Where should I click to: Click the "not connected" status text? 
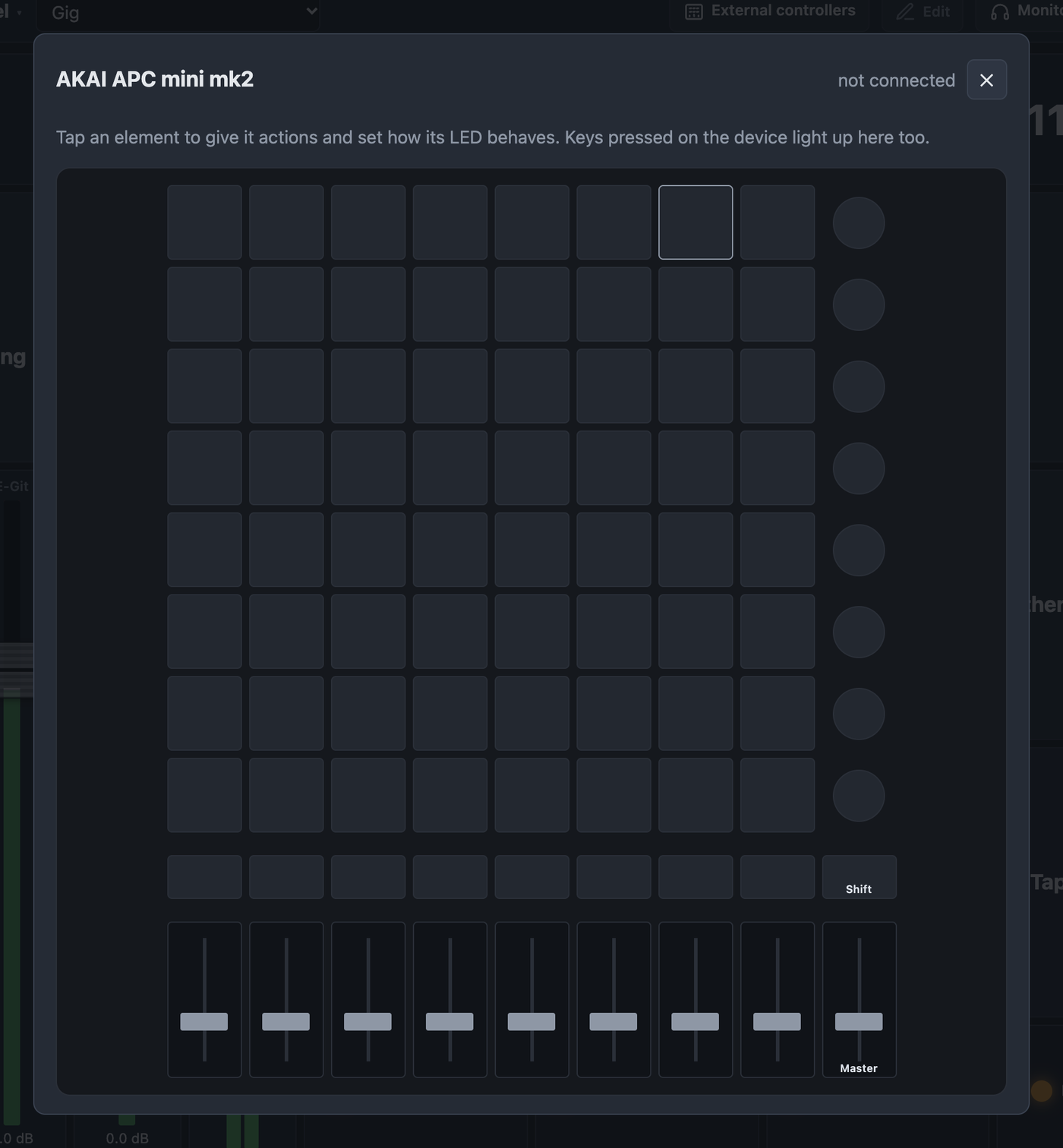point(896,80)
